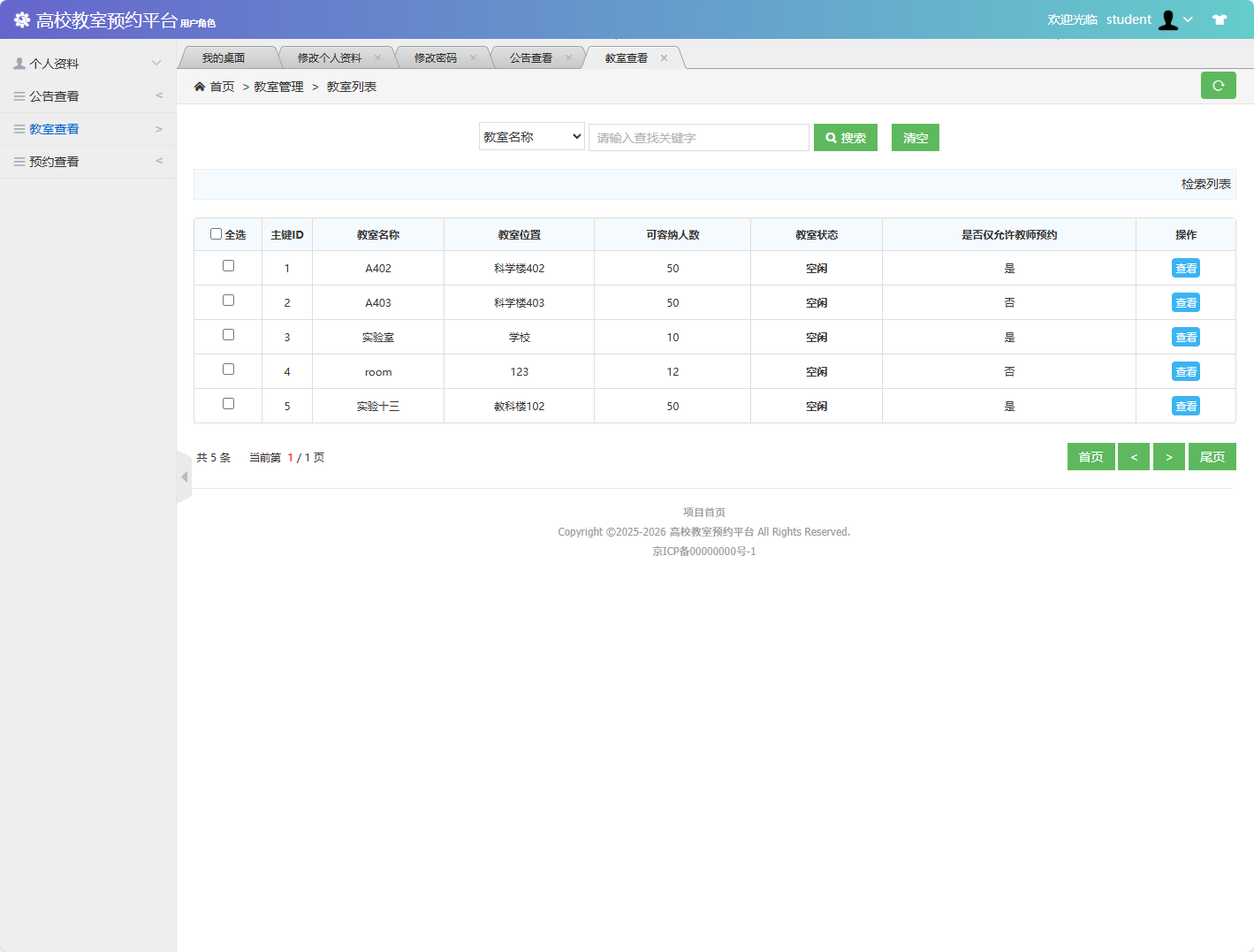View details of classroom A402
The width and height of the screenshot is (1254, 952).
pos(1186,268)
